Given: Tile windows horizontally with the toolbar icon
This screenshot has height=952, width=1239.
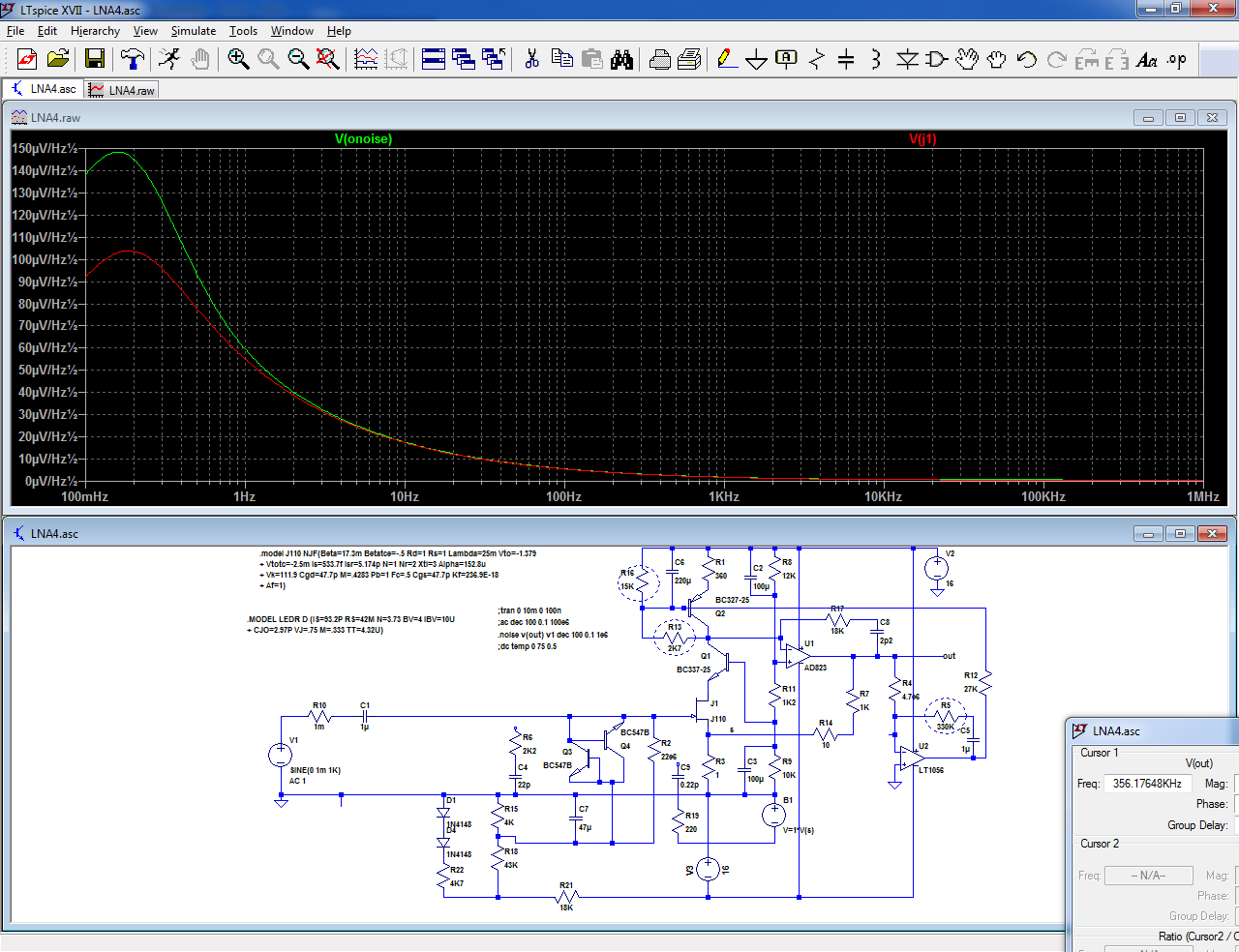Looking at the screenshot, I should 434,59.
